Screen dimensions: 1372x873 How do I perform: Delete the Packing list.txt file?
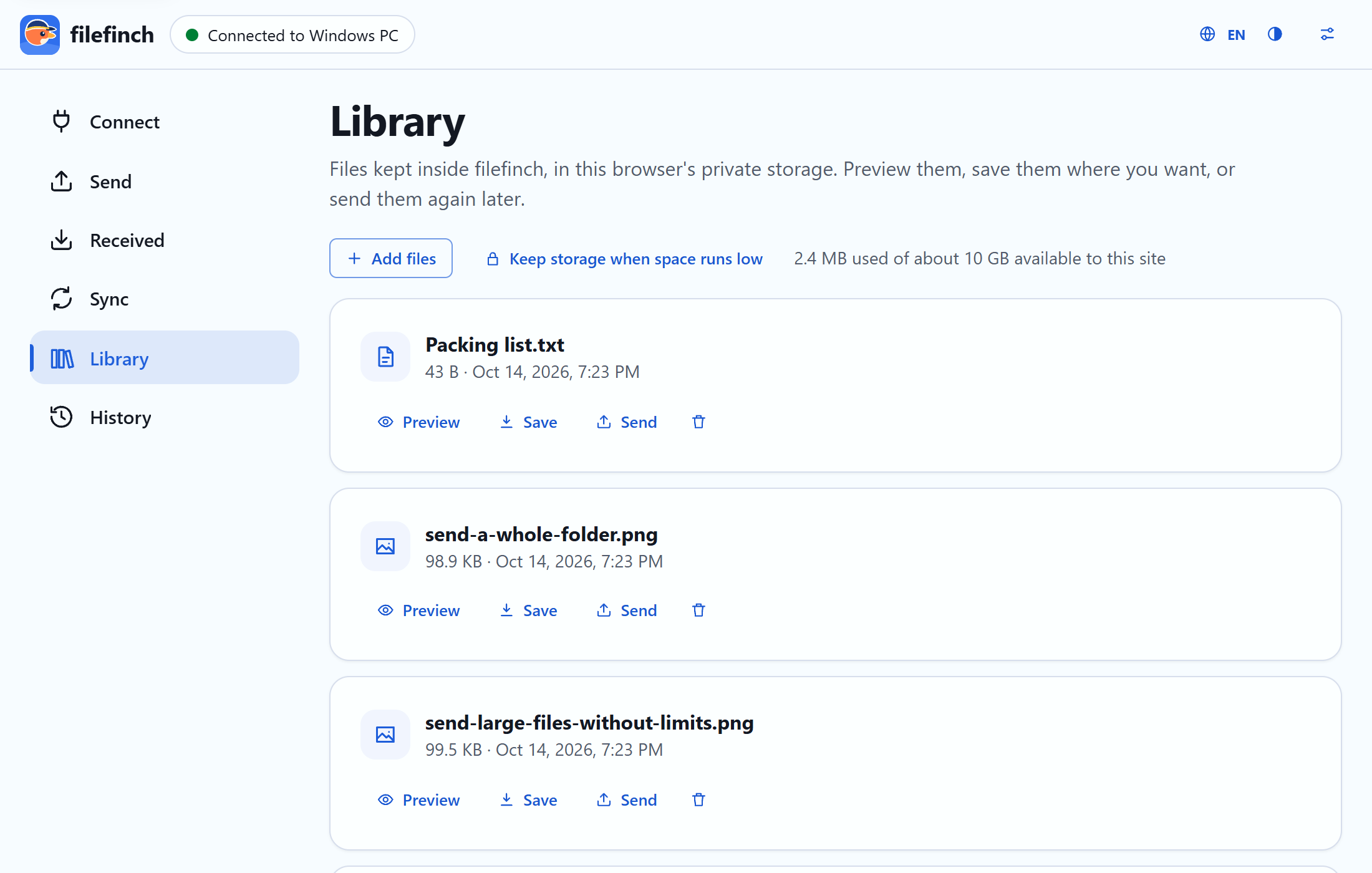pos(698,422)
